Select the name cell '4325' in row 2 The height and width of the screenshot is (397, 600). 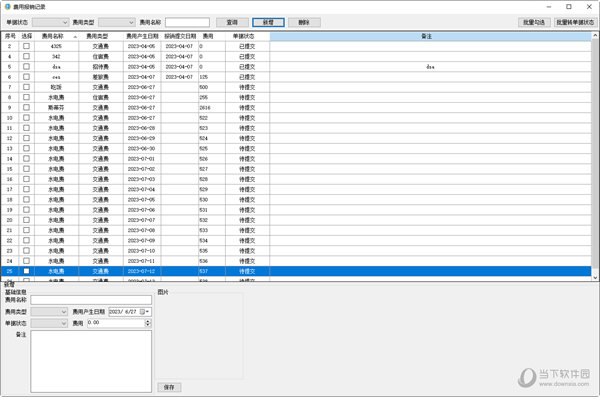pos(56,46)
